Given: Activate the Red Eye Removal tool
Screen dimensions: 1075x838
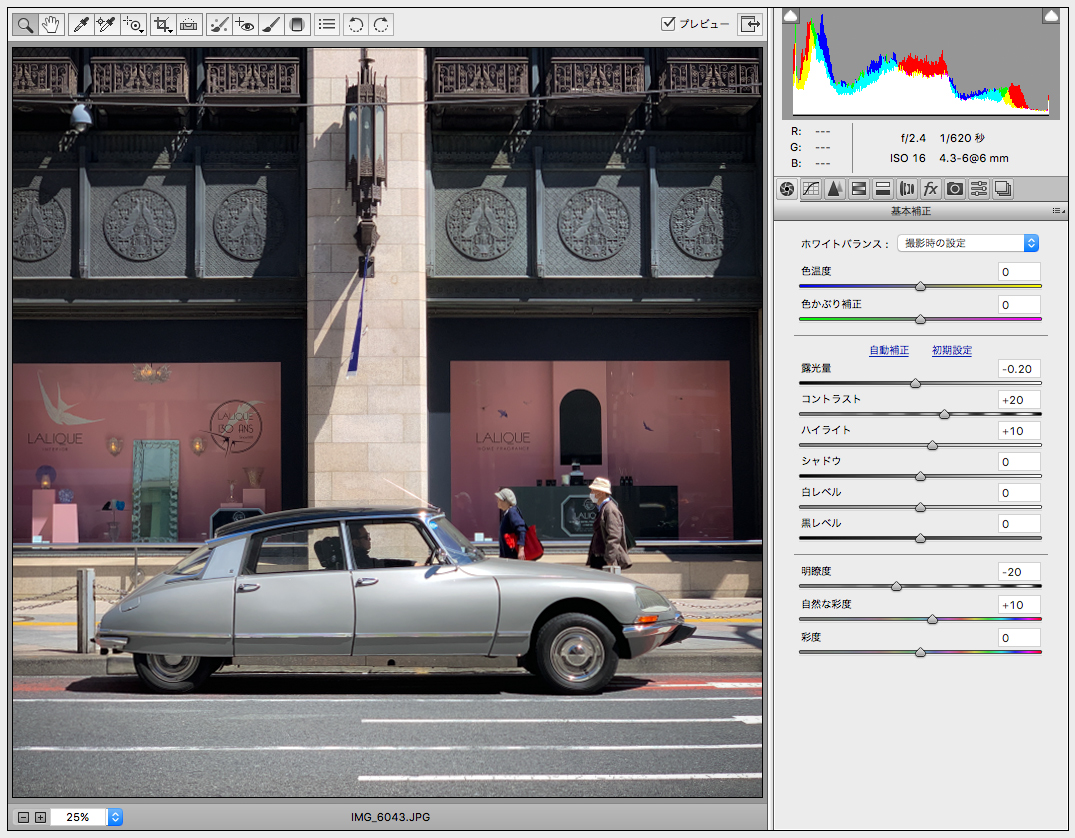Looking at the screenshot, I should pos(244,25).
